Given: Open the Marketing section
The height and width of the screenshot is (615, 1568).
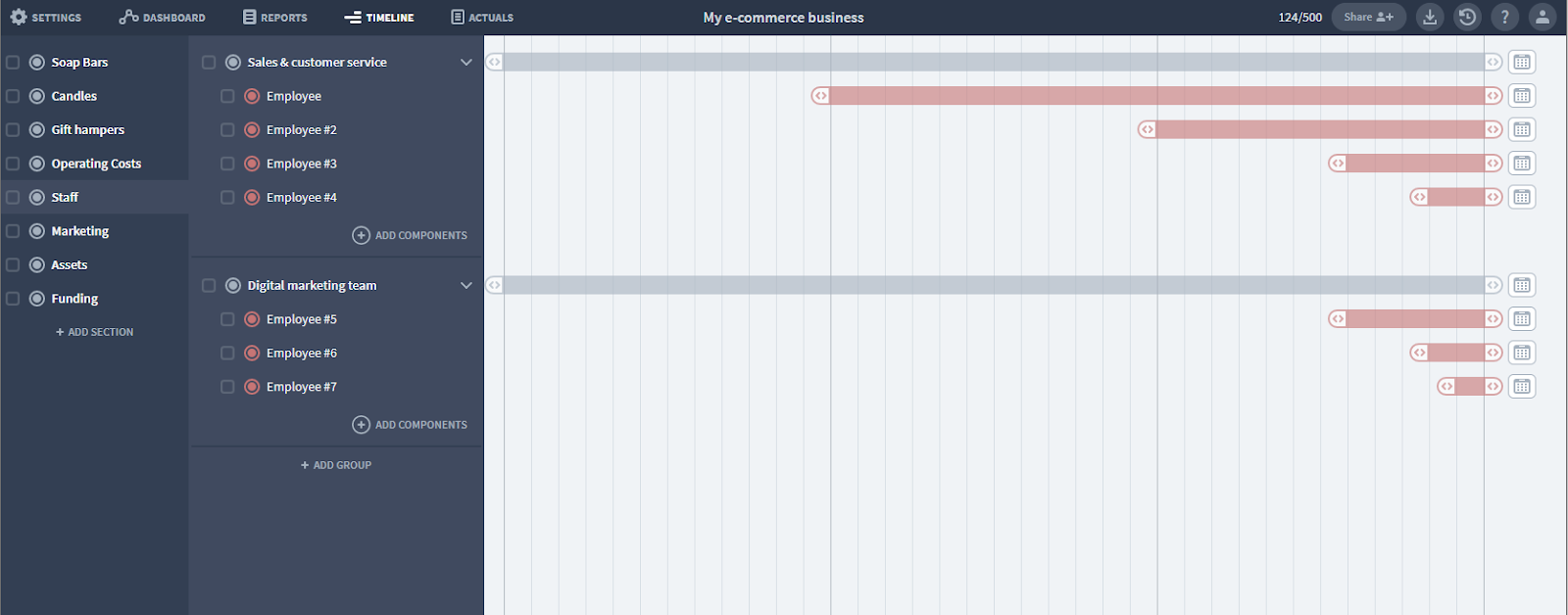Looking at the screenshot, I should coord(80,231).
